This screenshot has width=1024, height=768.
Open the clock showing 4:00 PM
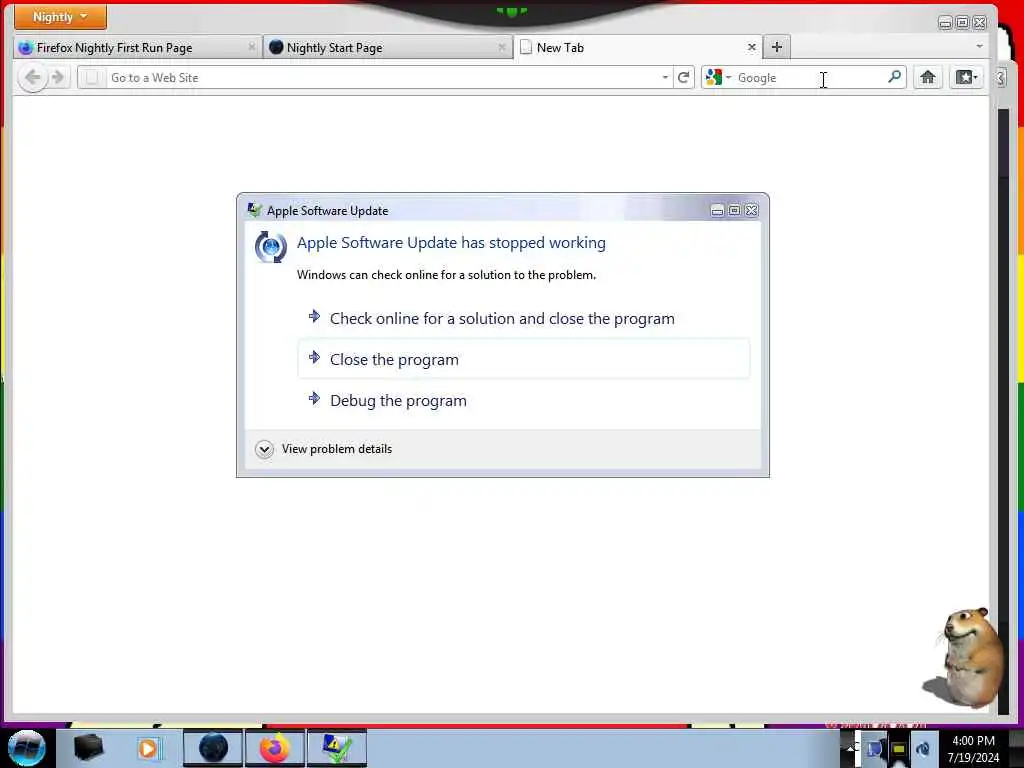coord(973,749)
